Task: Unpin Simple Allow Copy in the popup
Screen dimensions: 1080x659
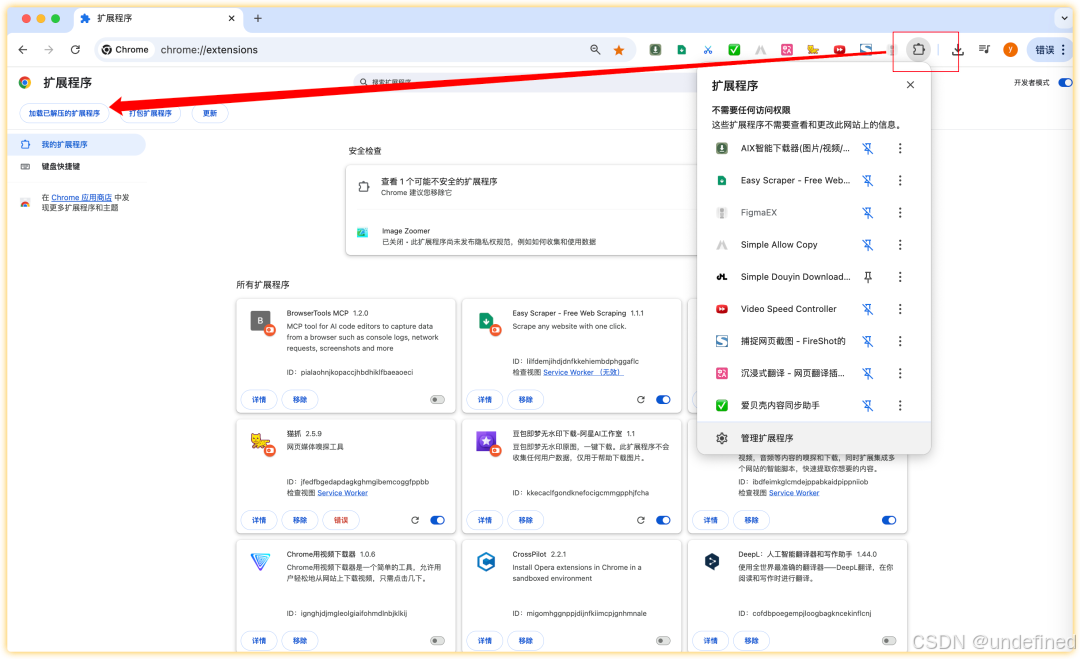Action: coord(868,244)
